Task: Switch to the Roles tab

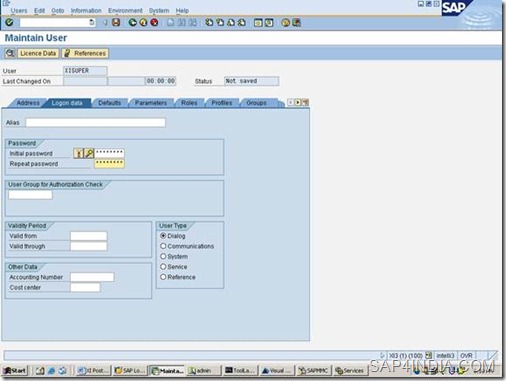Action: coord(189,103)
